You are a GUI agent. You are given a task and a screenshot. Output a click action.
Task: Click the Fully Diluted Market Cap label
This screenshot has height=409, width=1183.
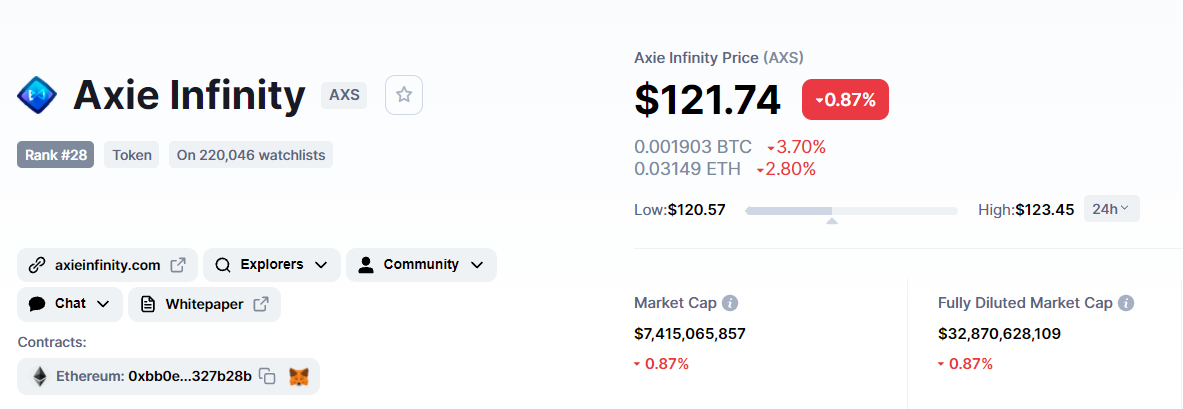[x=1025, y=303]
